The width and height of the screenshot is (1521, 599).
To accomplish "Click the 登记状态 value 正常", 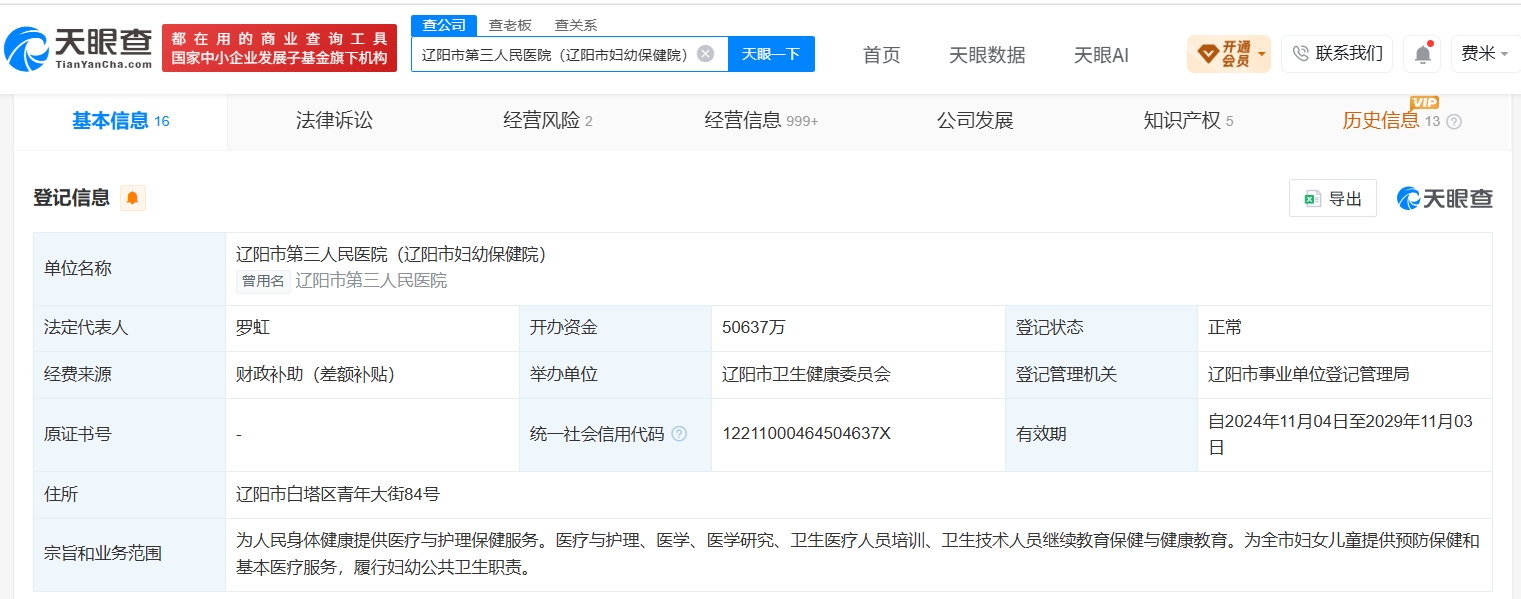I will click(x=1225, y=328).
